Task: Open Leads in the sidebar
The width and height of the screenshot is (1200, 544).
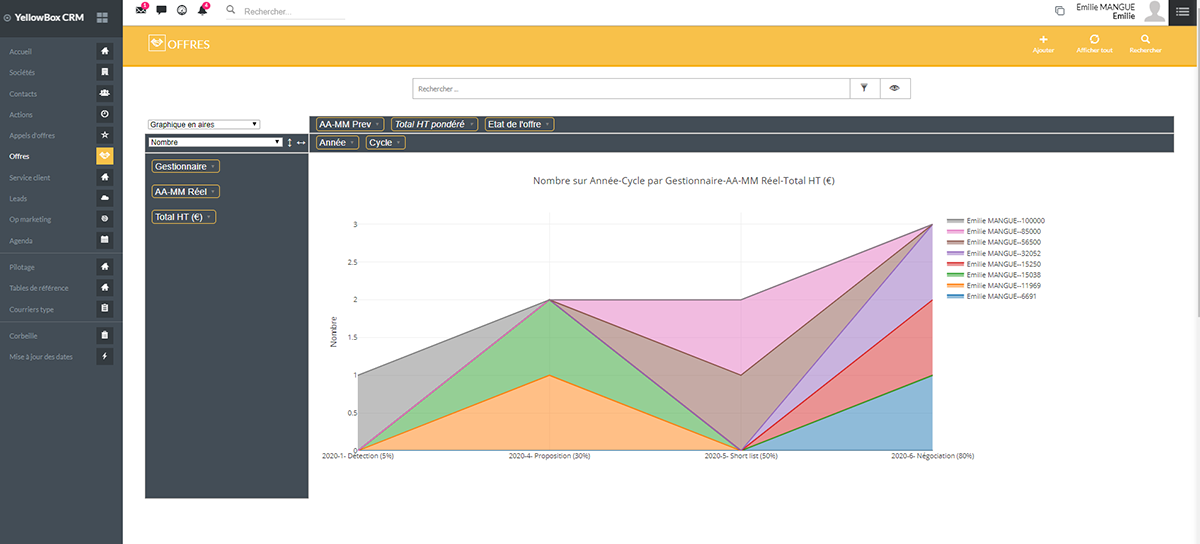Action: pos(18,198)
